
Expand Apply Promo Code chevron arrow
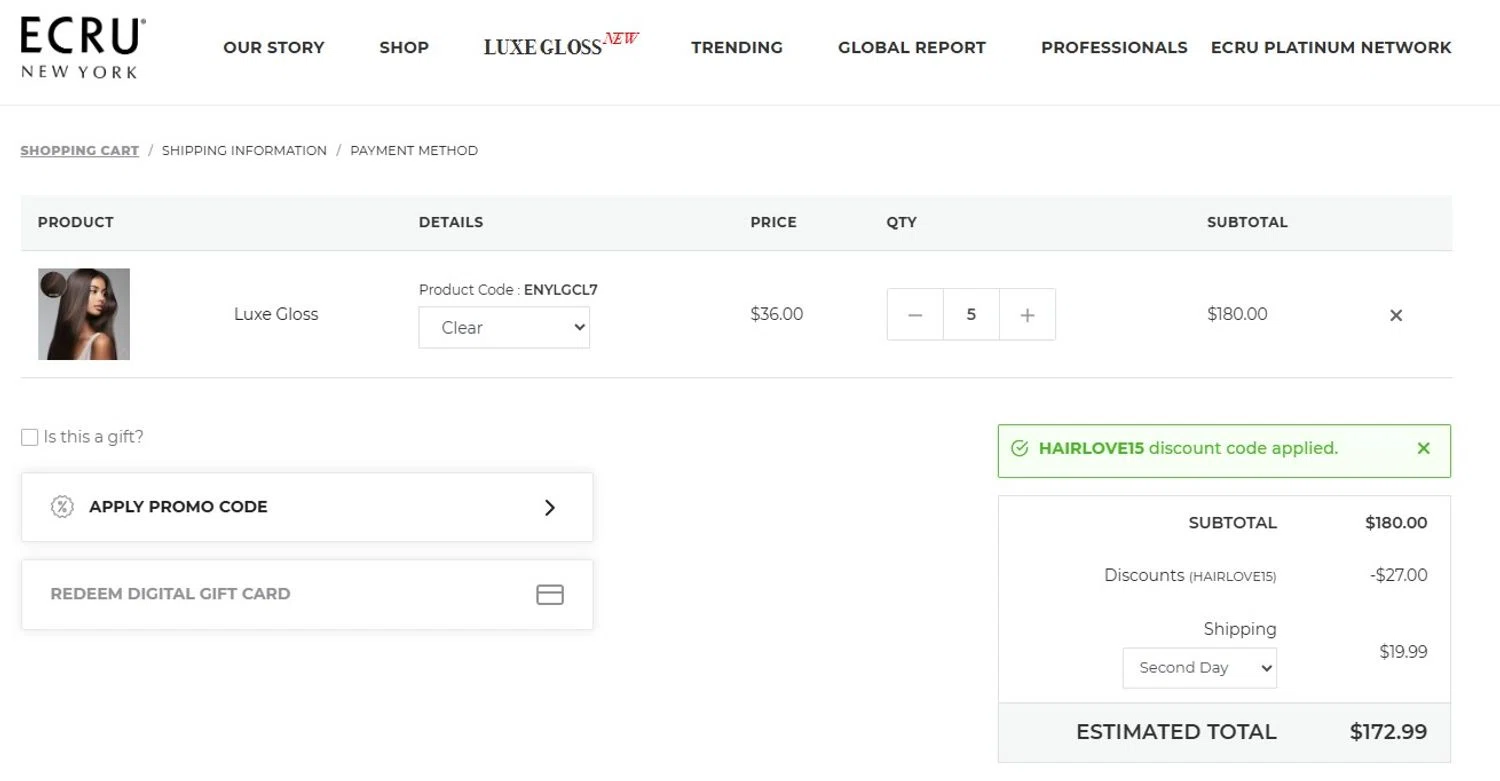coord(549,507)
